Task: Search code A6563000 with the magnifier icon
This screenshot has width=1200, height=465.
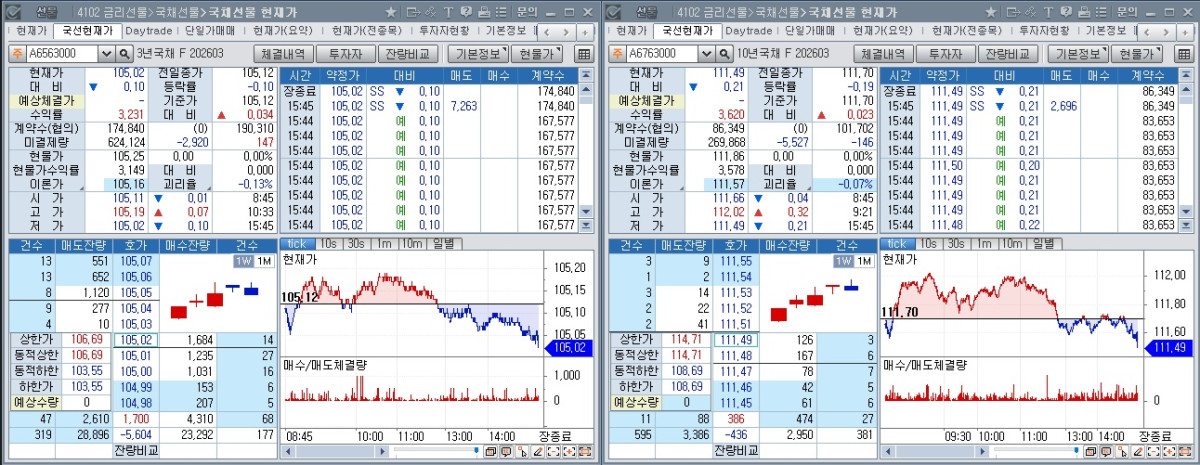Action: [125, 53]
